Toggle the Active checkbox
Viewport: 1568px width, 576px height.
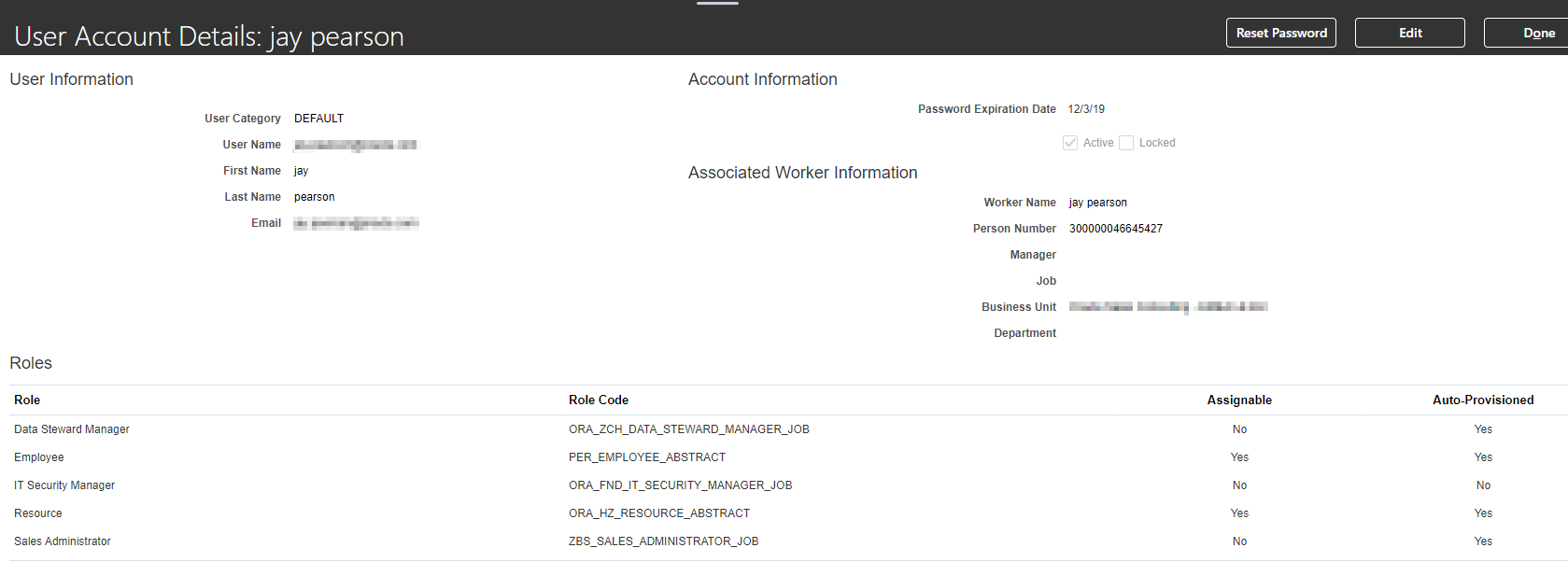pos(1070,143)
